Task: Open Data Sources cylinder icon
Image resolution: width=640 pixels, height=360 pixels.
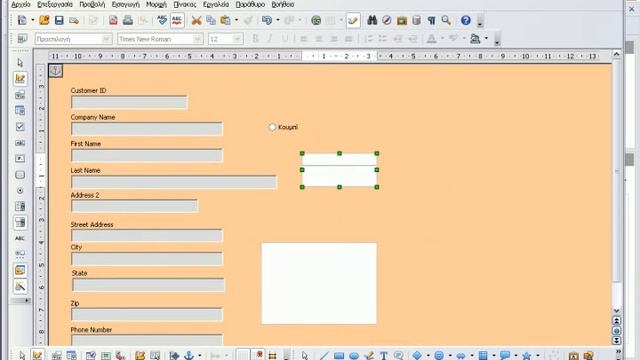Action: coord(416,20)
